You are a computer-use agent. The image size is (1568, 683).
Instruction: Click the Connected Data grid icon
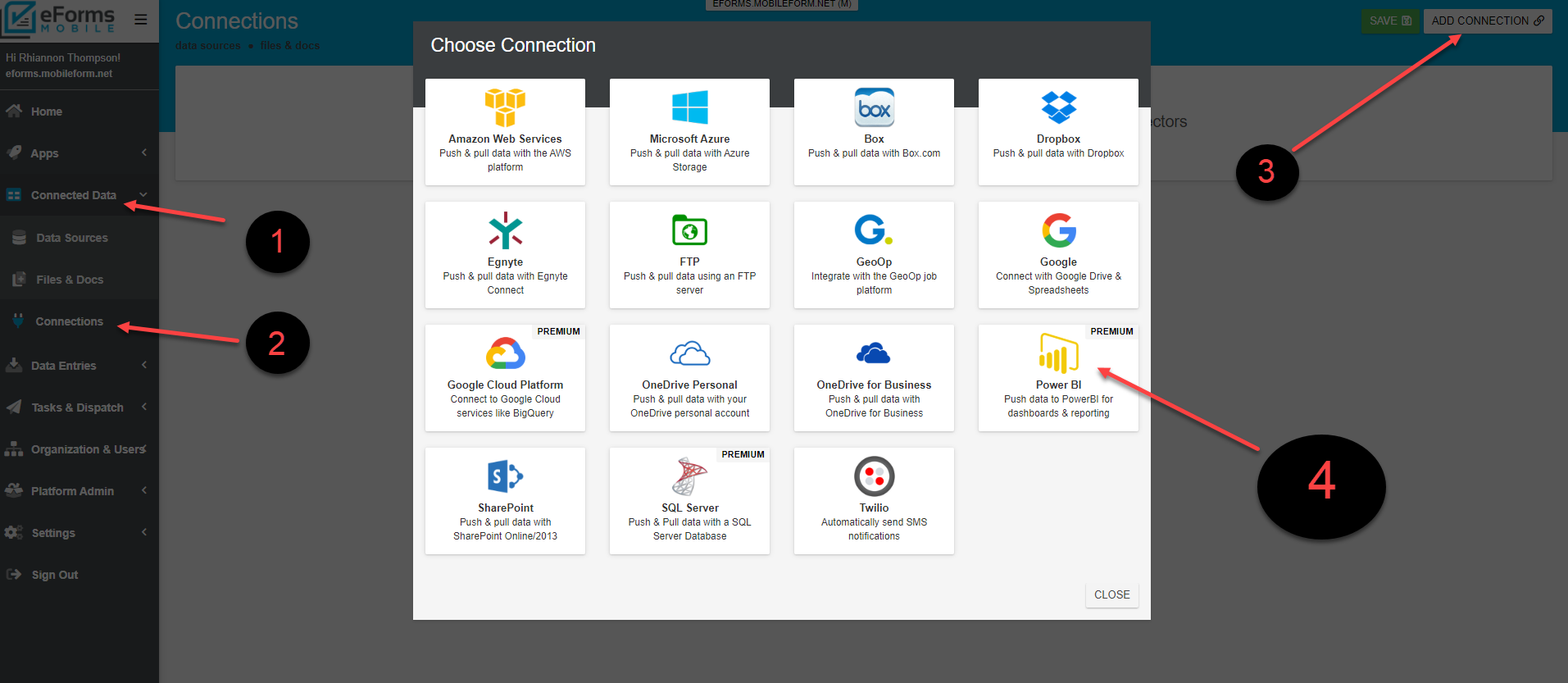[14, 195]
